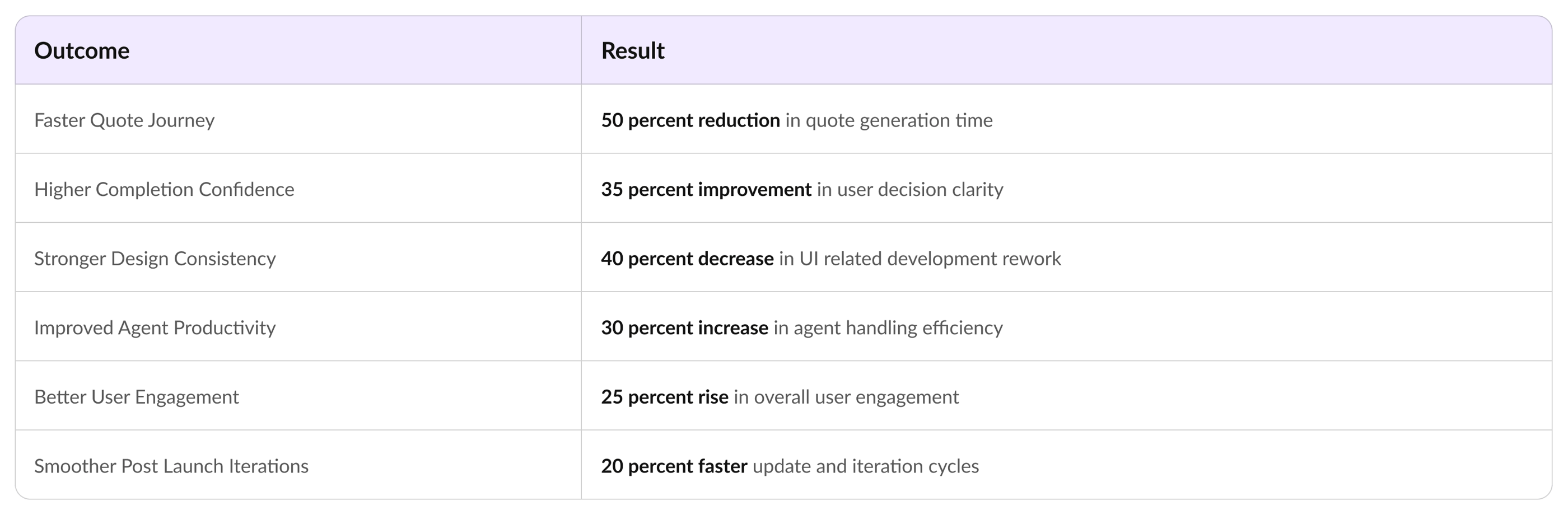Screen dimensions: 1568x515
Task: Click the bold "35 percent improvement" text
Action: [706, 189]
